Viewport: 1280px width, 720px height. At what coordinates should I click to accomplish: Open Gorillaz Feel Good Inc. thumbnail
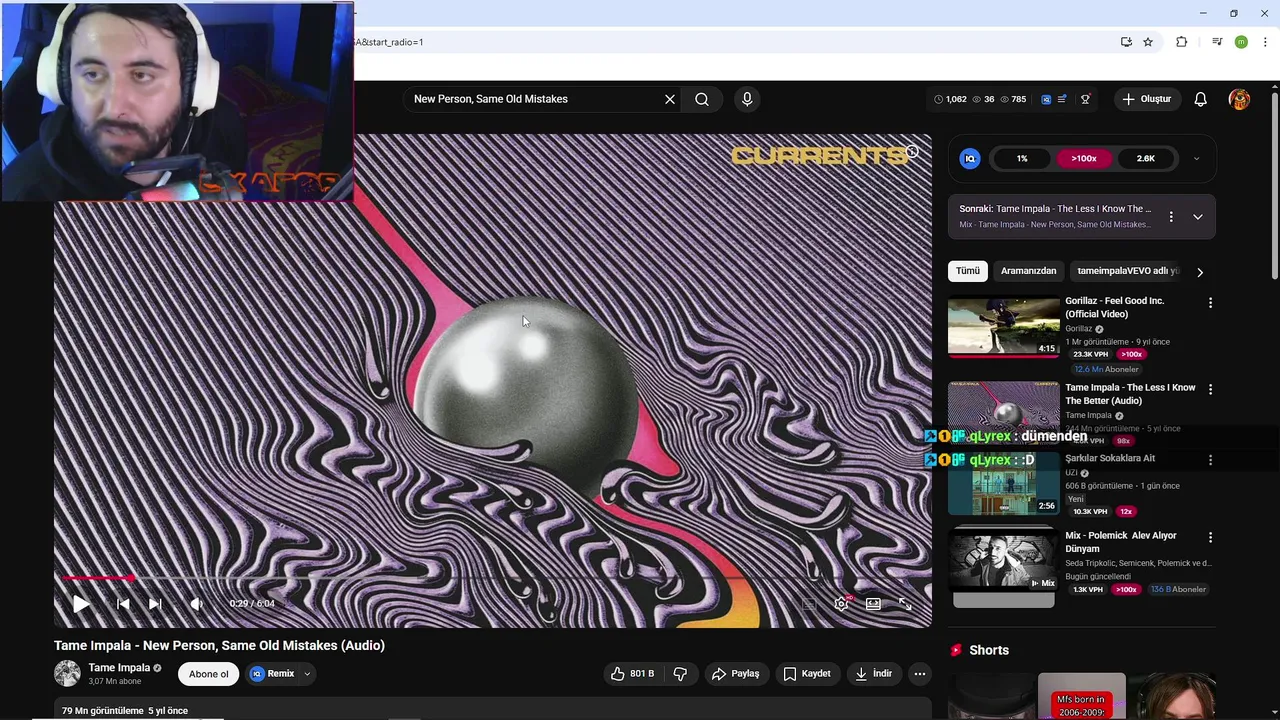click(x=1003, y=326)
